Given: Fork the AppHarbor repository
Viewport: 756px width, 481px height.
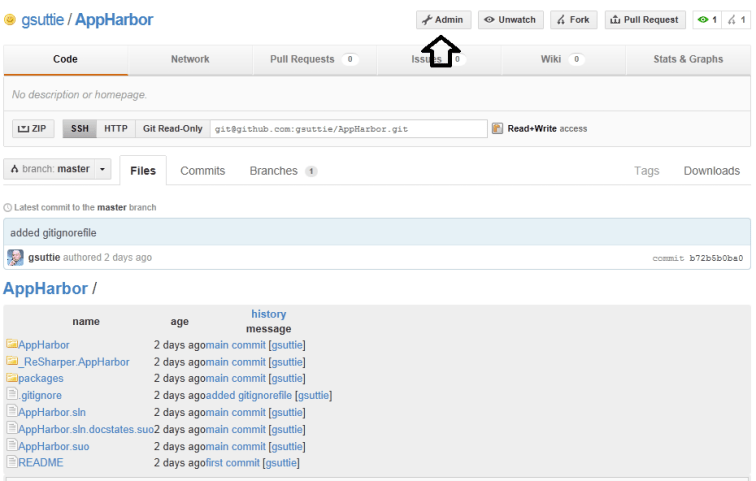Looking at the screenshot, I should tap(573, 20).
